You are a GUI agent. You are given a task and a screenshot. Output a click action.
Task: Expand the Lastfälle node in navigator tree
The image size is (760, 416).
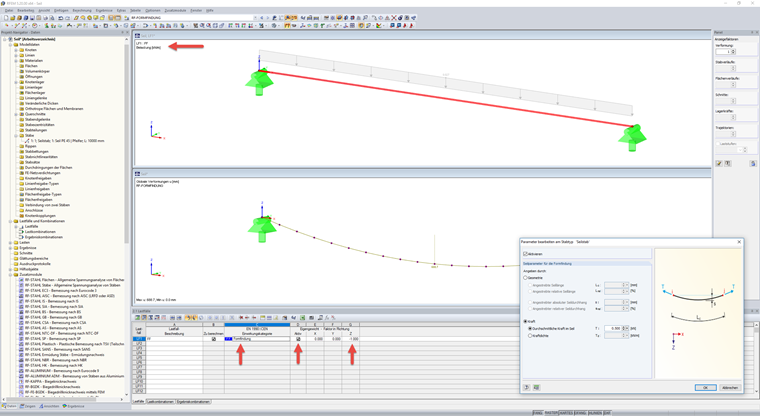[16, 226]
